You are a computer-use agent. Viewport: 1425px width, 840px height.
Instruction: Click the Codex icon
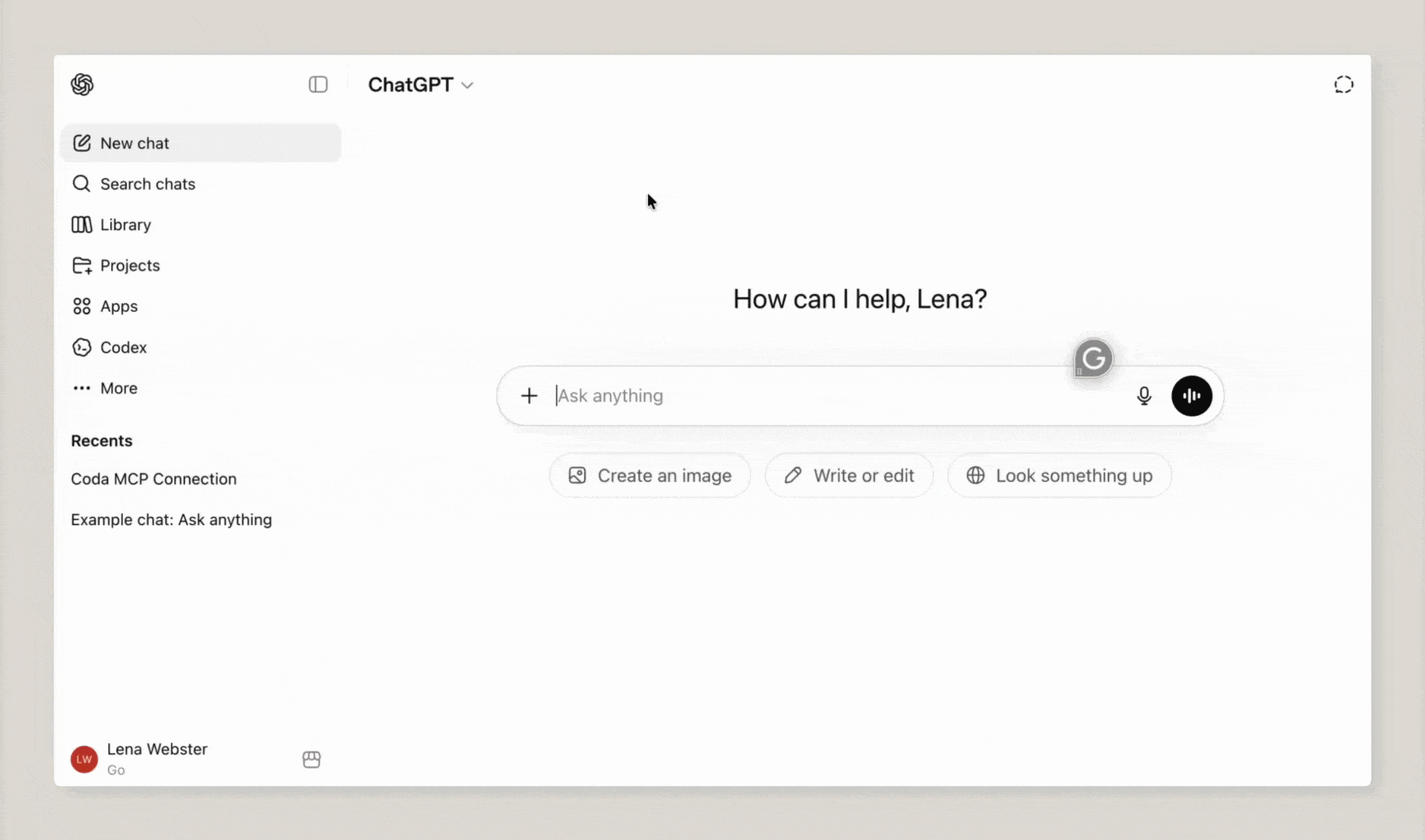(x=82, y=347)
